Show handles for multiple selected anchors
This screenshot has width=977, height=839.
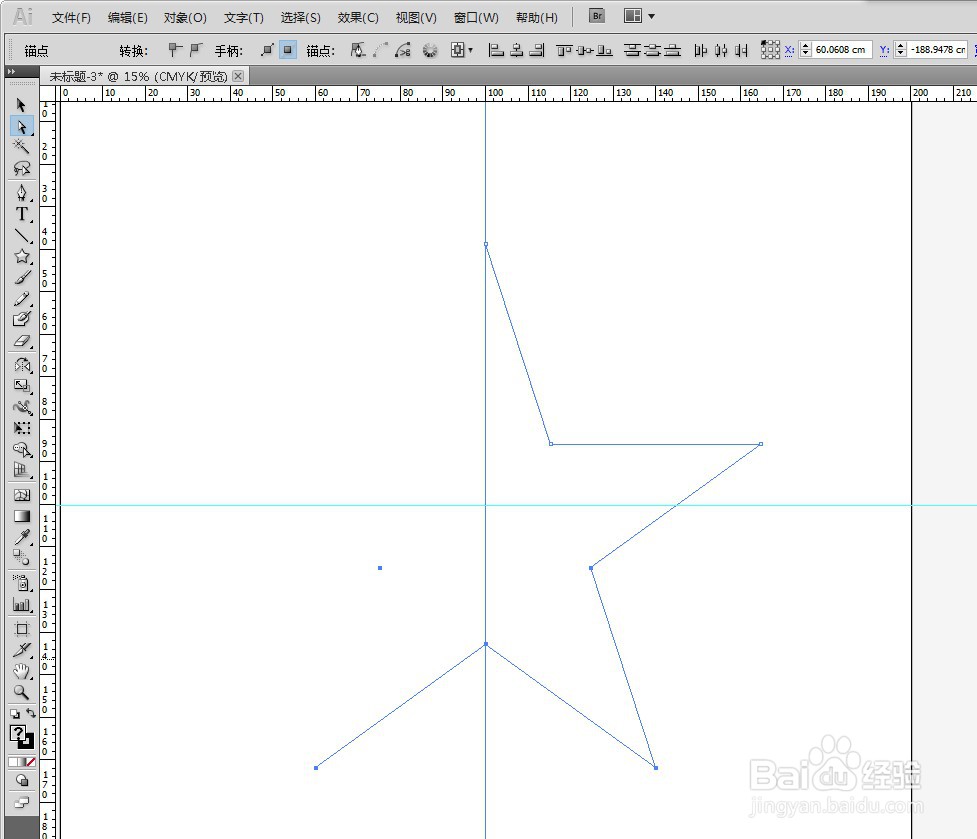[x=267, y=50]
